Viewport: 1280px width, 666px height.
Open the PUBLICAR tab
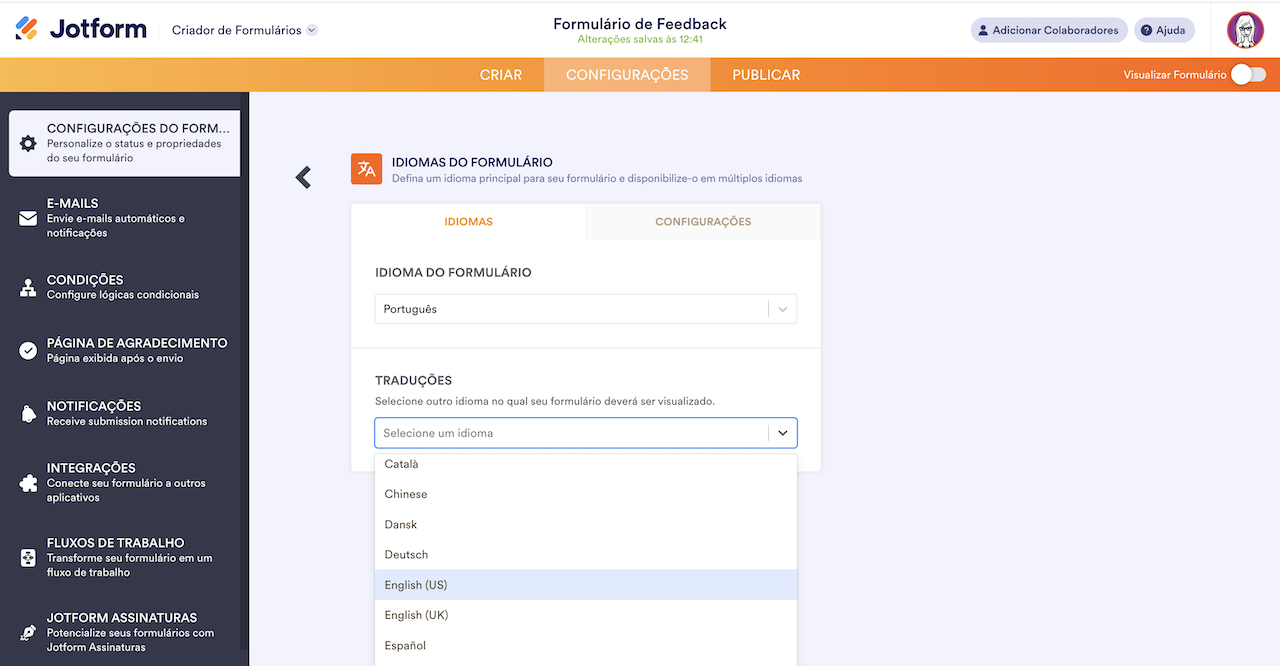pyautogui.click(x=765, y=74)
